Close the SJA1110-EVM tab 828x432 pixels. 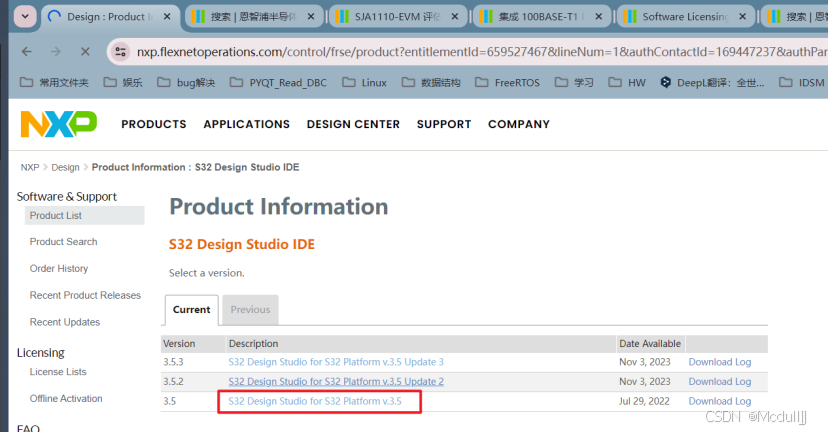pyautogui.click(x=455, y=17)
